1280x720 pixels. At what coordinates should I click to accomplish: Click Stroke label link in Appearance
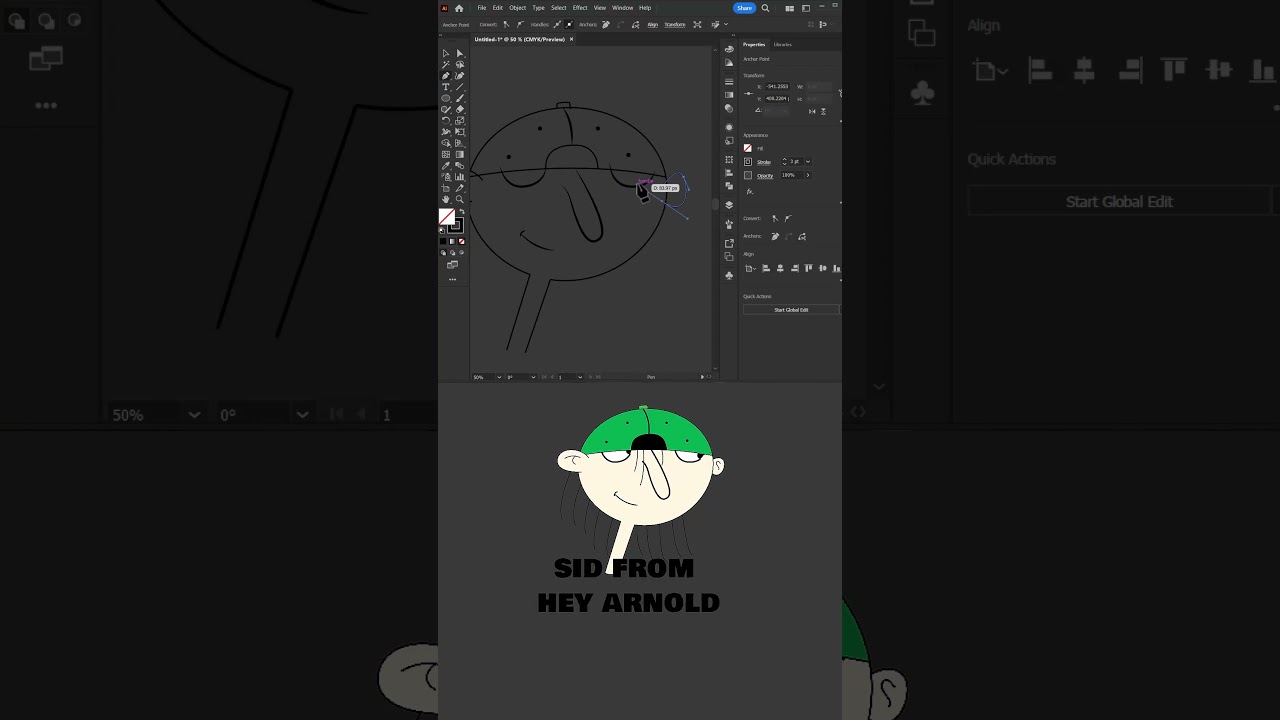click(764, 162)
